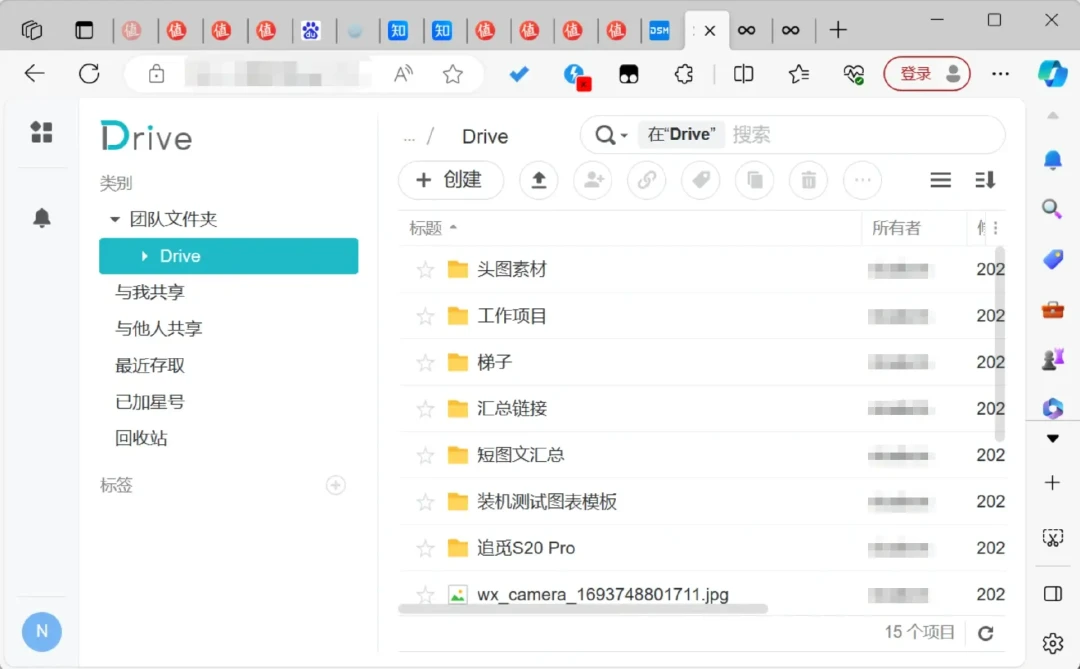The width and height of the screenshot is (1080, 669).
Task: Star the 短图文汇总 folder
Action: click(425, 455)
